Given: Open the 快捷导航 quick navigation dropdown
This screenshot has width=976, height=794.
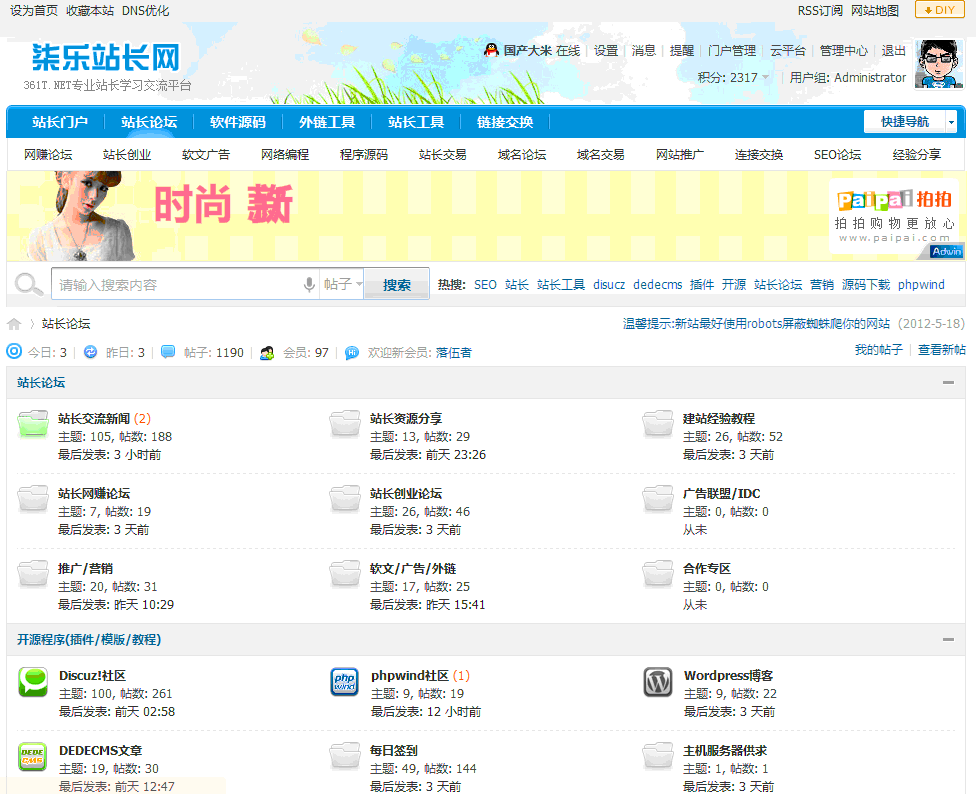Looking at the screenshot, I should [910, 122].
